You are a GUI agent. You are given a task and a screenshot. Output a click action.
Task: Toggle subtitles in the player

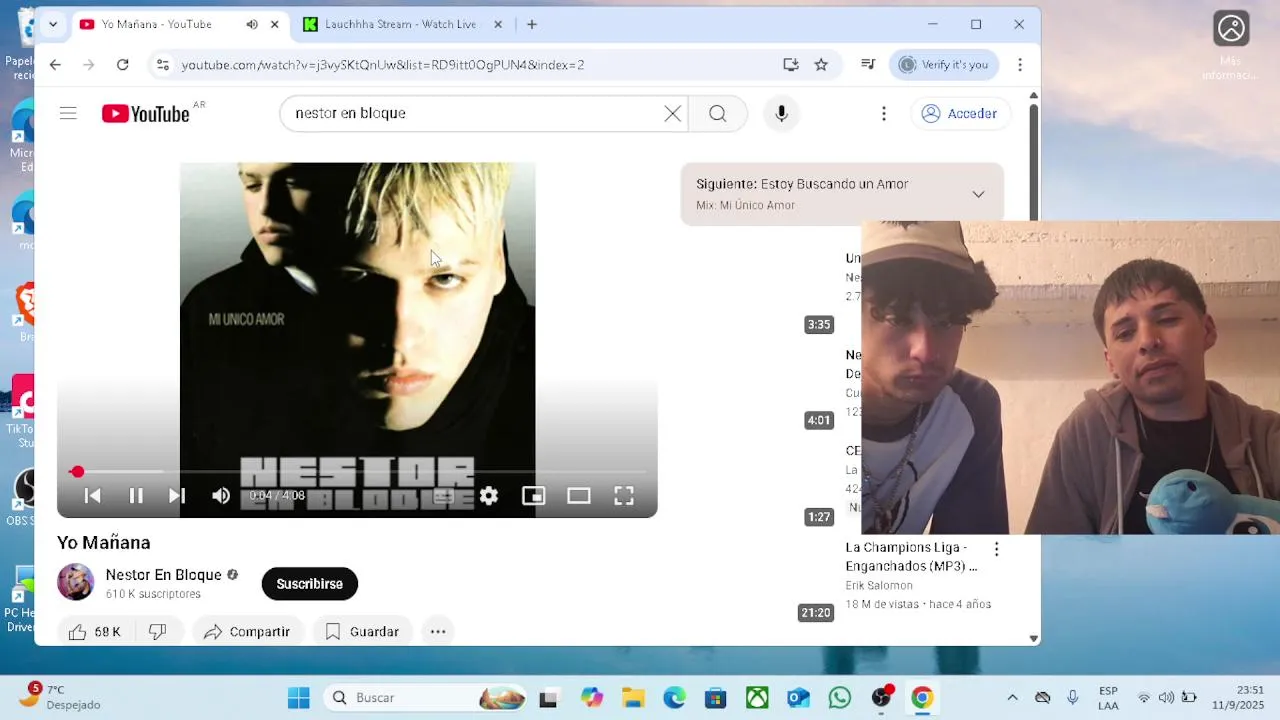pos(444,495)
